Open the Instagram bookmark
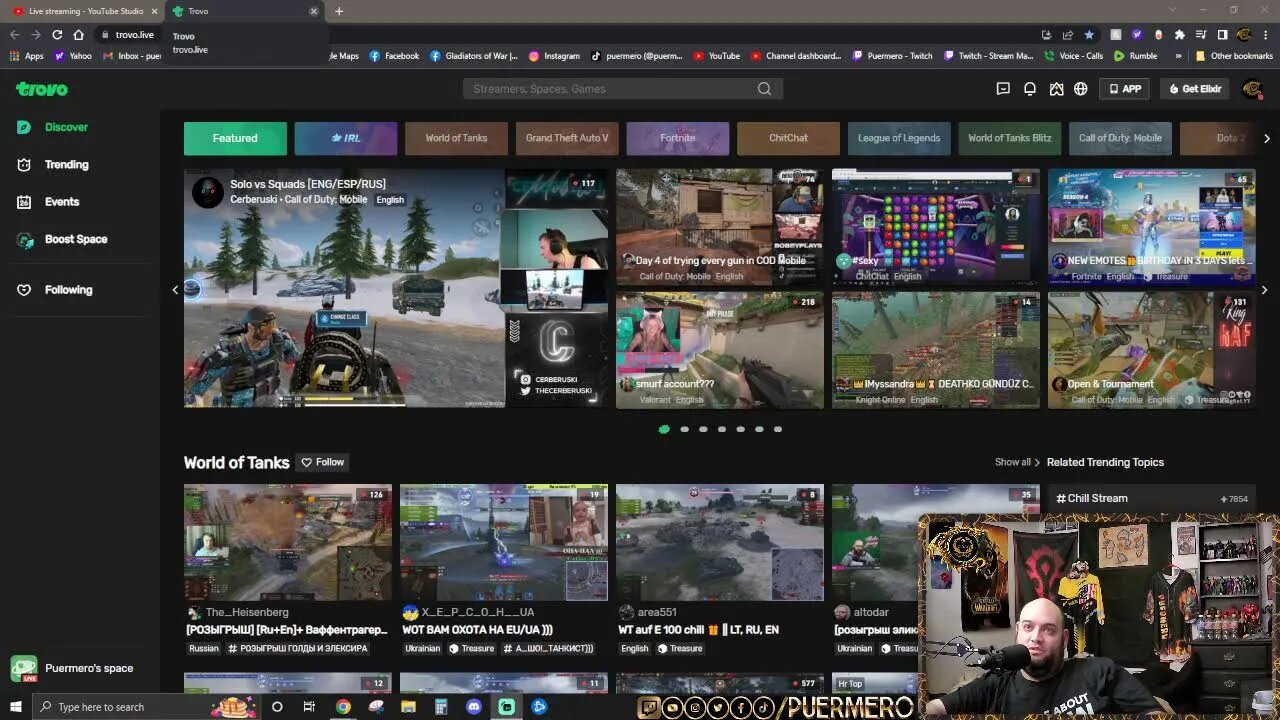The width and height of the screenshot is (1280, 720). pyautogui.click(x=554, y=56)
